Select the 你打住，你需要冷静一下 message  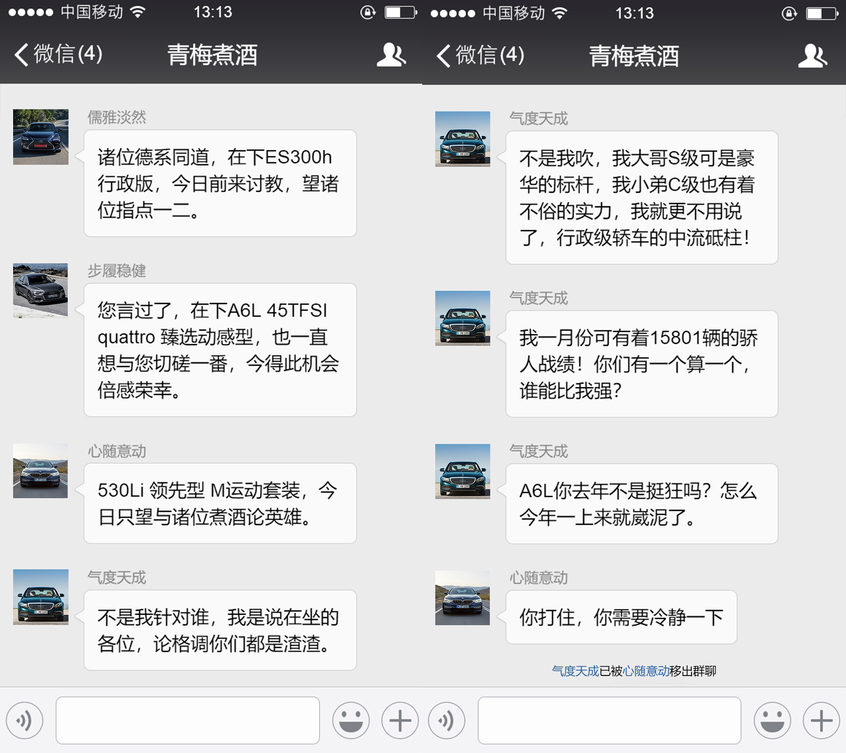coord(621,617)
